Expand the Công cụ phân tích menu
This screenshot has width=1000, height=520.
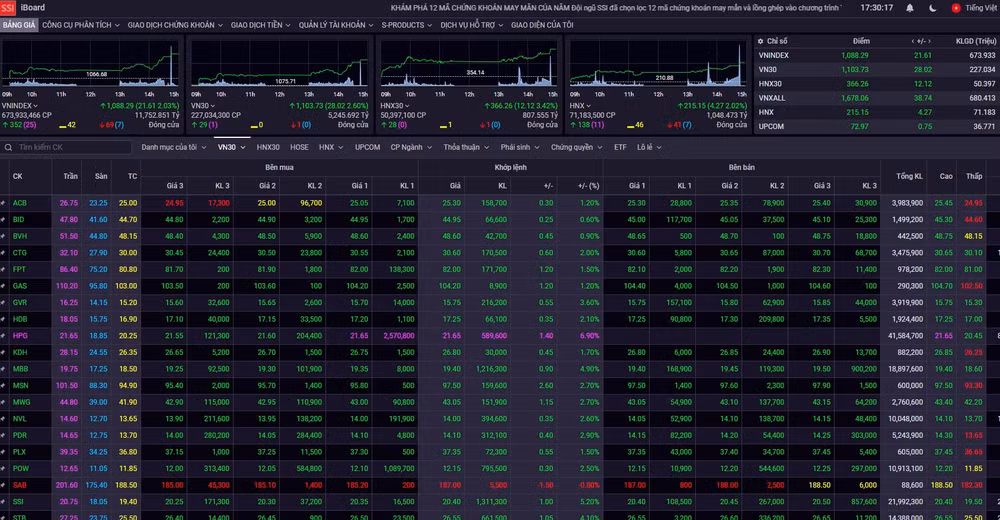[x=80, y=25]
